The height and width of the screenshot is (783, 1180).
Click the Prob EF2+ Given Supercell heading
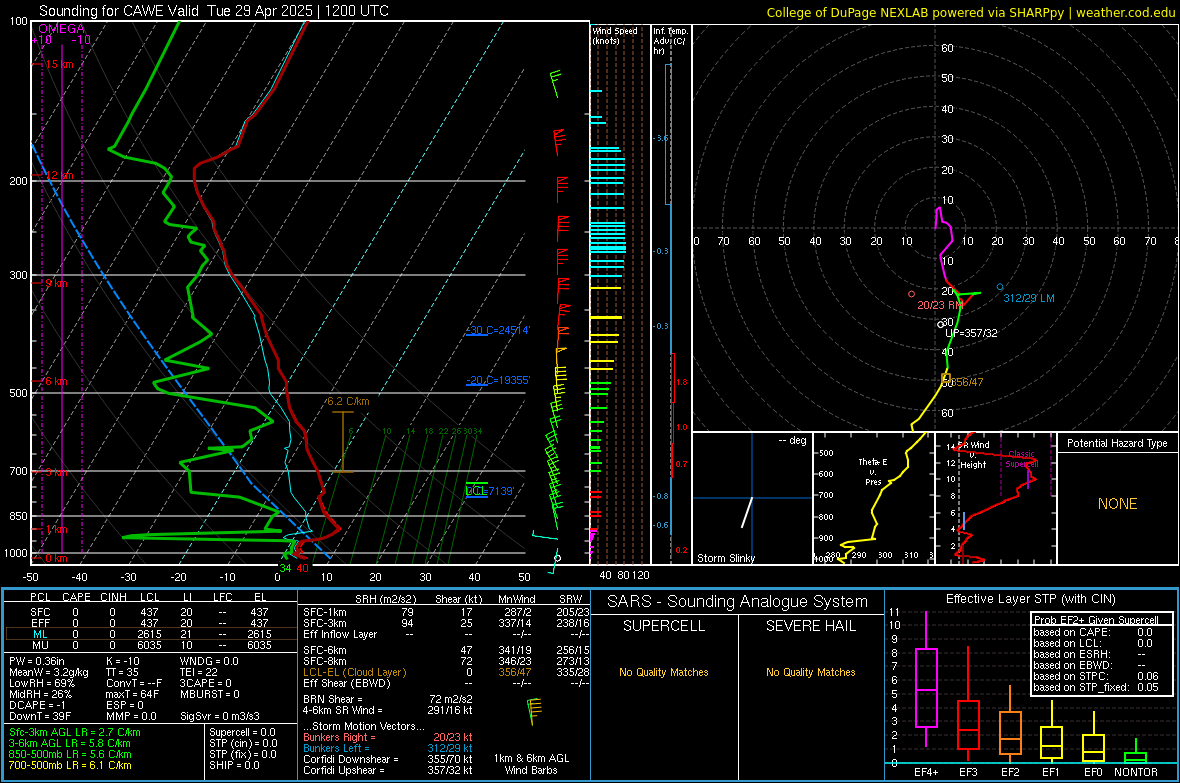tap(1096, 620)
